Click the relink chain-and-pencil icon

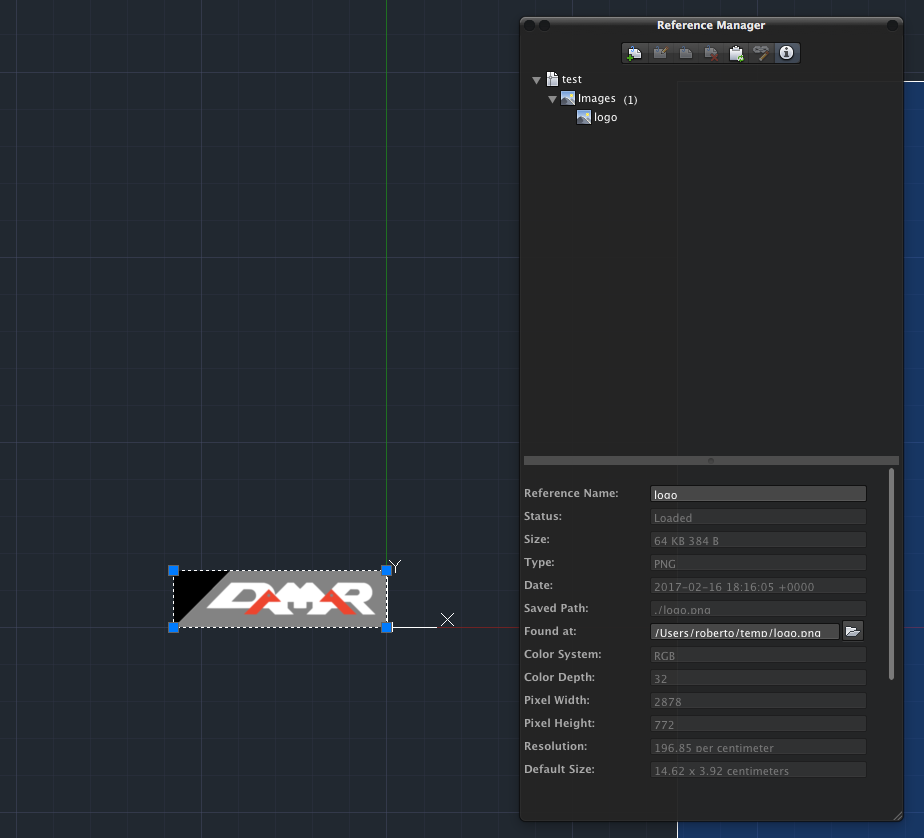(x=761, y=53)
